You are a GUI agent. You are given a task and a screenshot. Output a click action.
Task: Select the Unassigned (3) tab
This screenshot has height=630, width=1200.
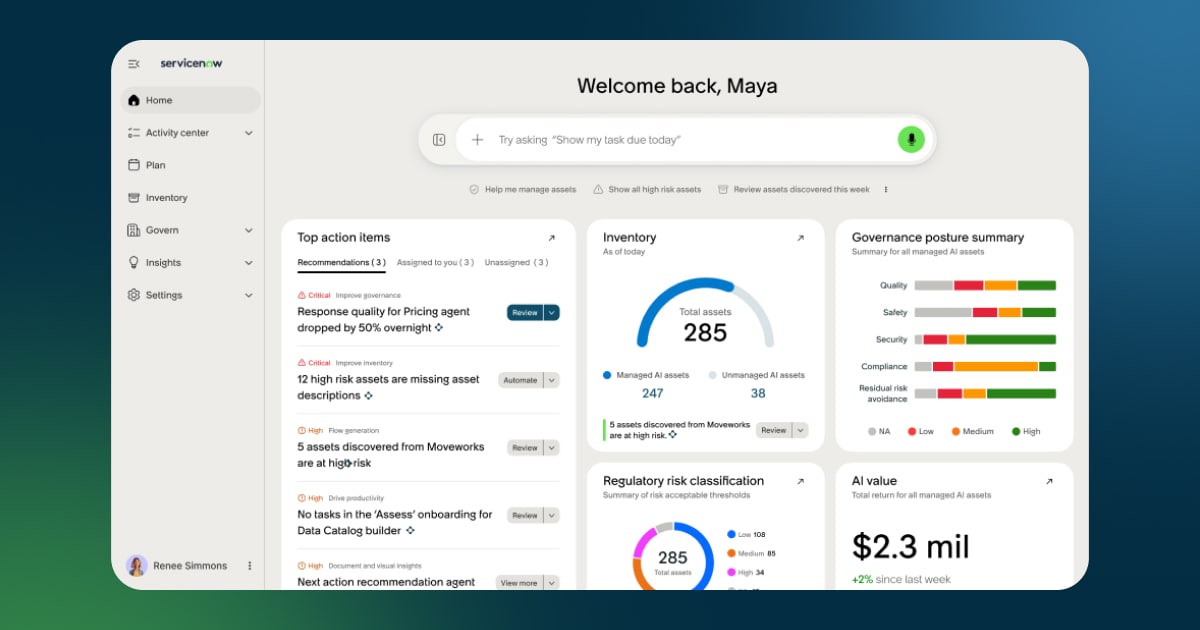point(516,262)
